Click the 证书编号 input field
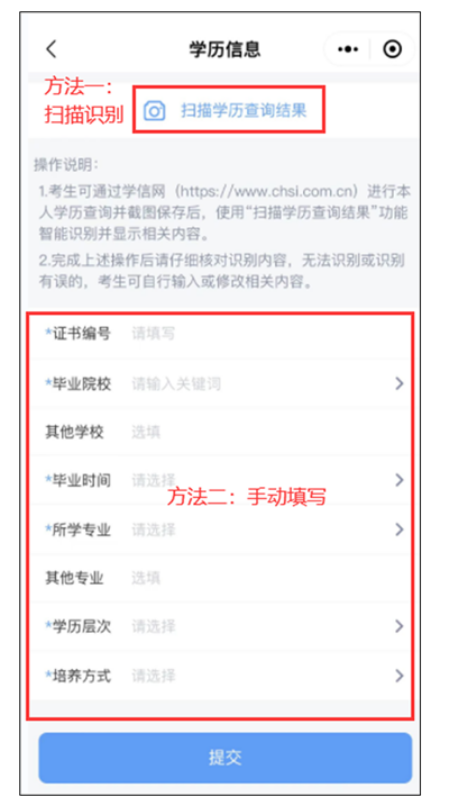This screenshot has width=468, height=799. pos(265,334)
